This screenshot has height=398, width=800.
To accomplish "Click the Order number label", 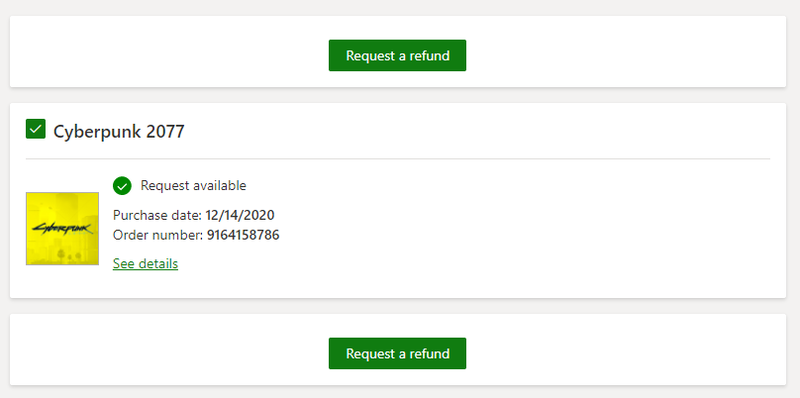I will coord(158,236).
